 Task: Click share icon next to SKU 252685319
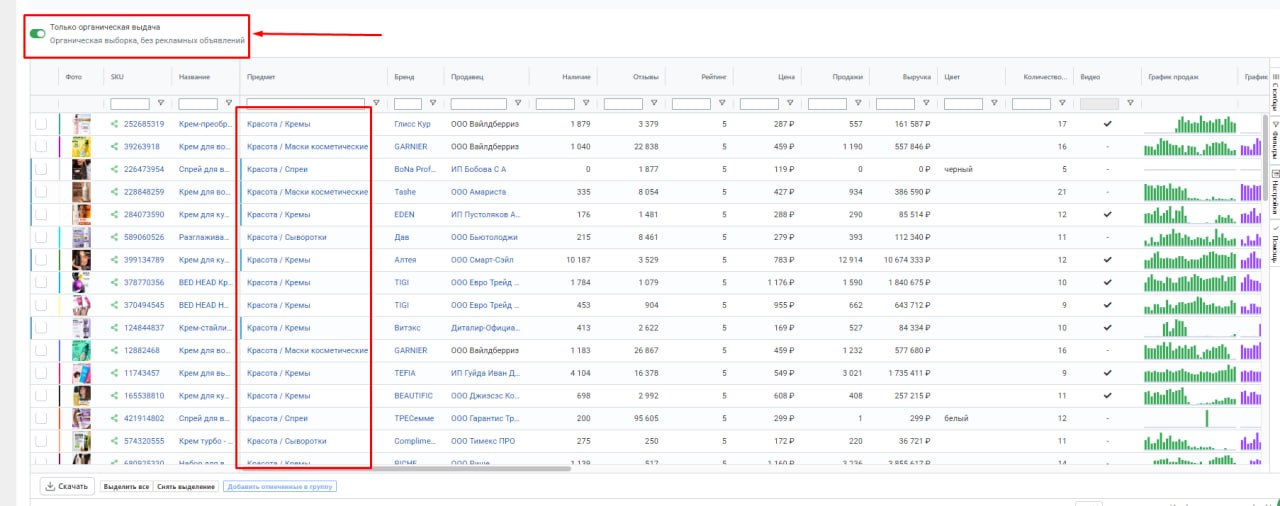[115, 124]
